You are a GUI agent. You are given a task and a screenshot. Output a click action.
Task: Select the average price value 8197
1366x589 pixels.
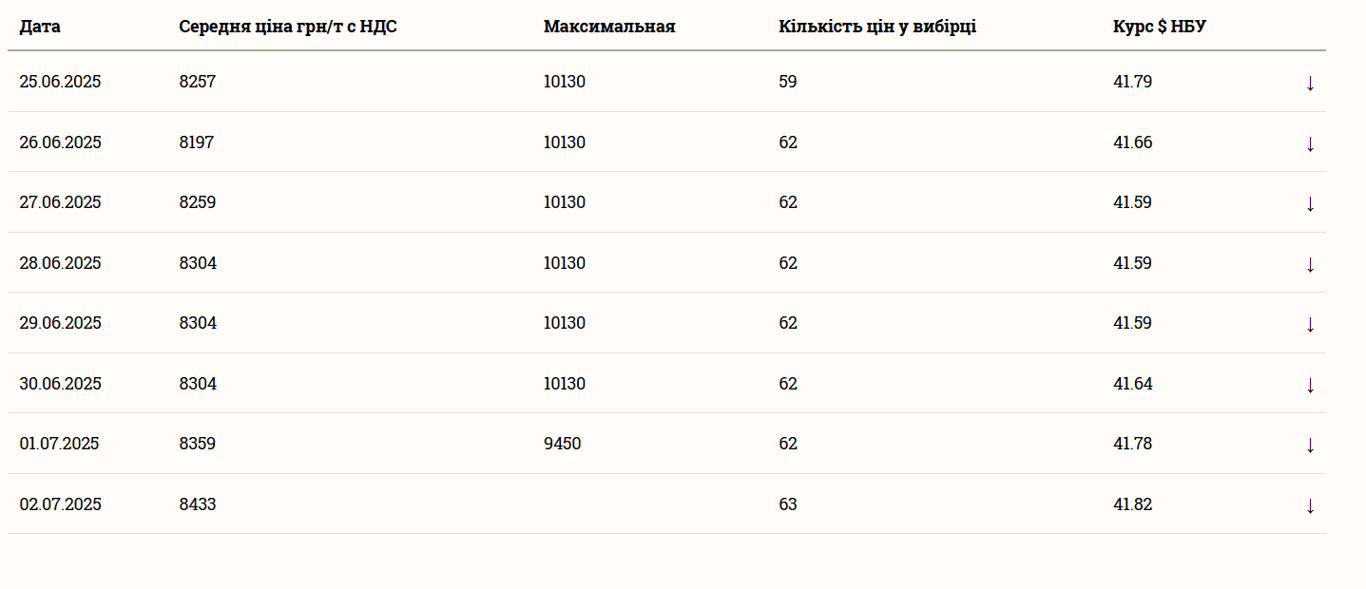pos(197,142)
